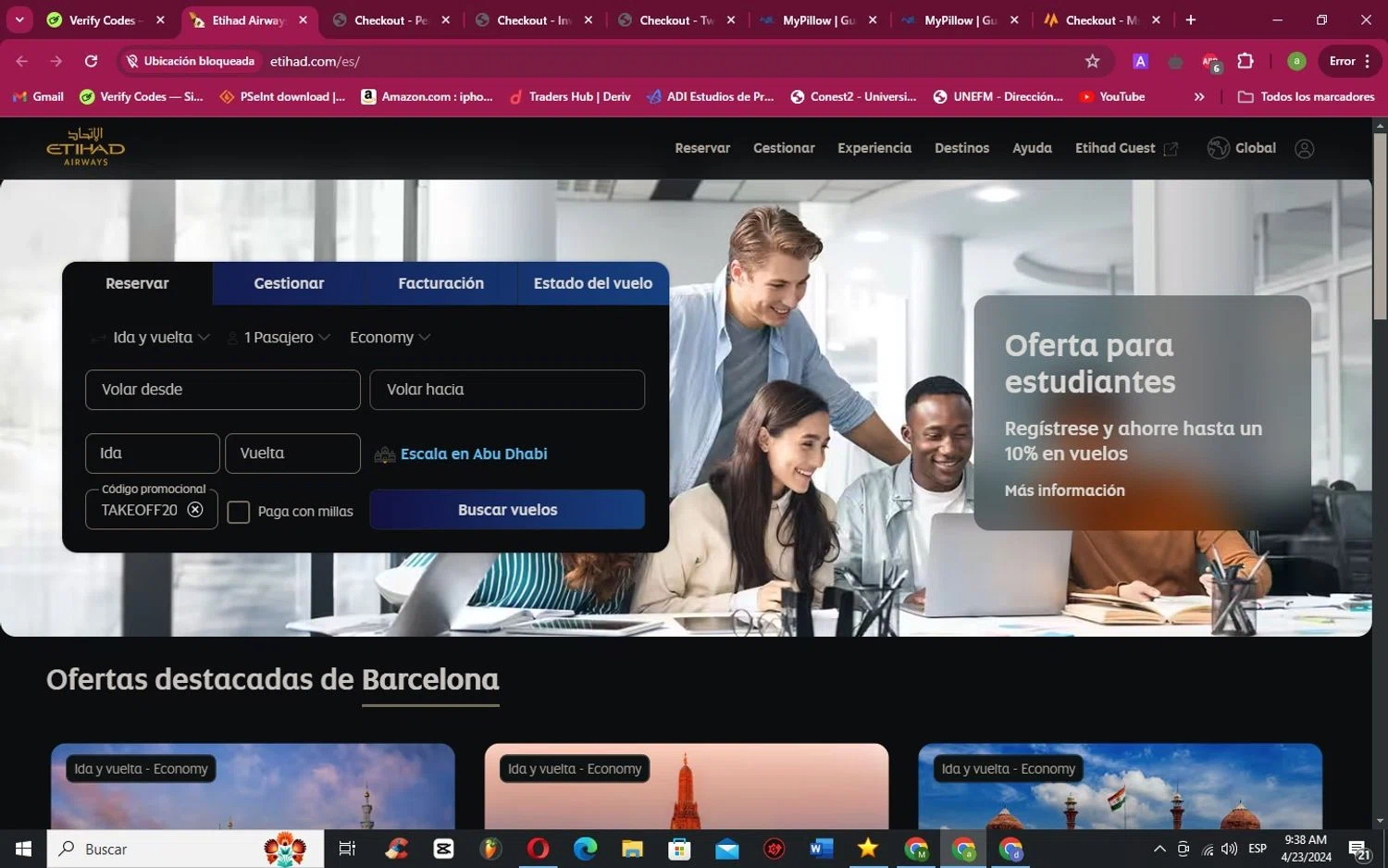Open Word from the taskbar
1388x868 pixels.
tap(821, 849)
